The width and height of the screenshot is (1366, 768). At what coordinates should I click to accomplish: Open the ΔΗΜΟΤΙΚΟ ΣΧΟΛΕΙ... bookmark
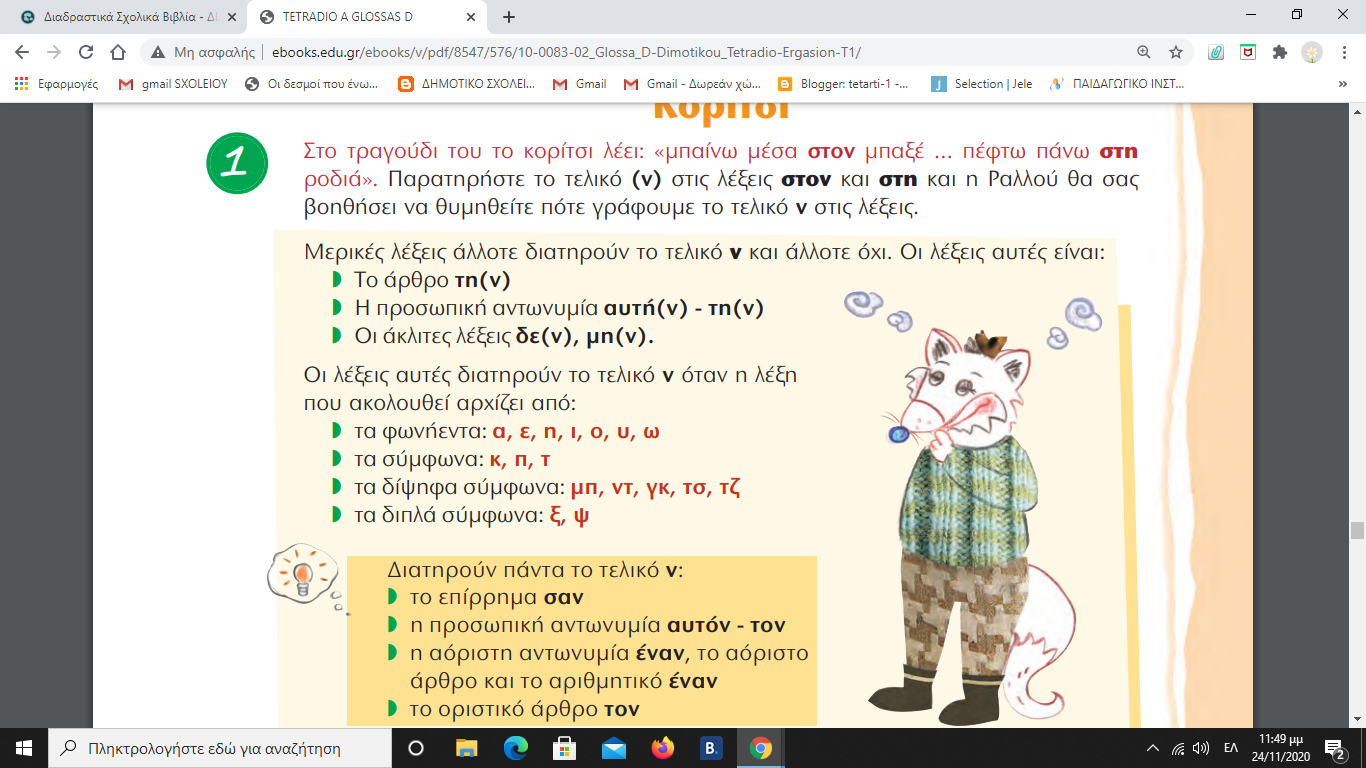tap(467, 84)
